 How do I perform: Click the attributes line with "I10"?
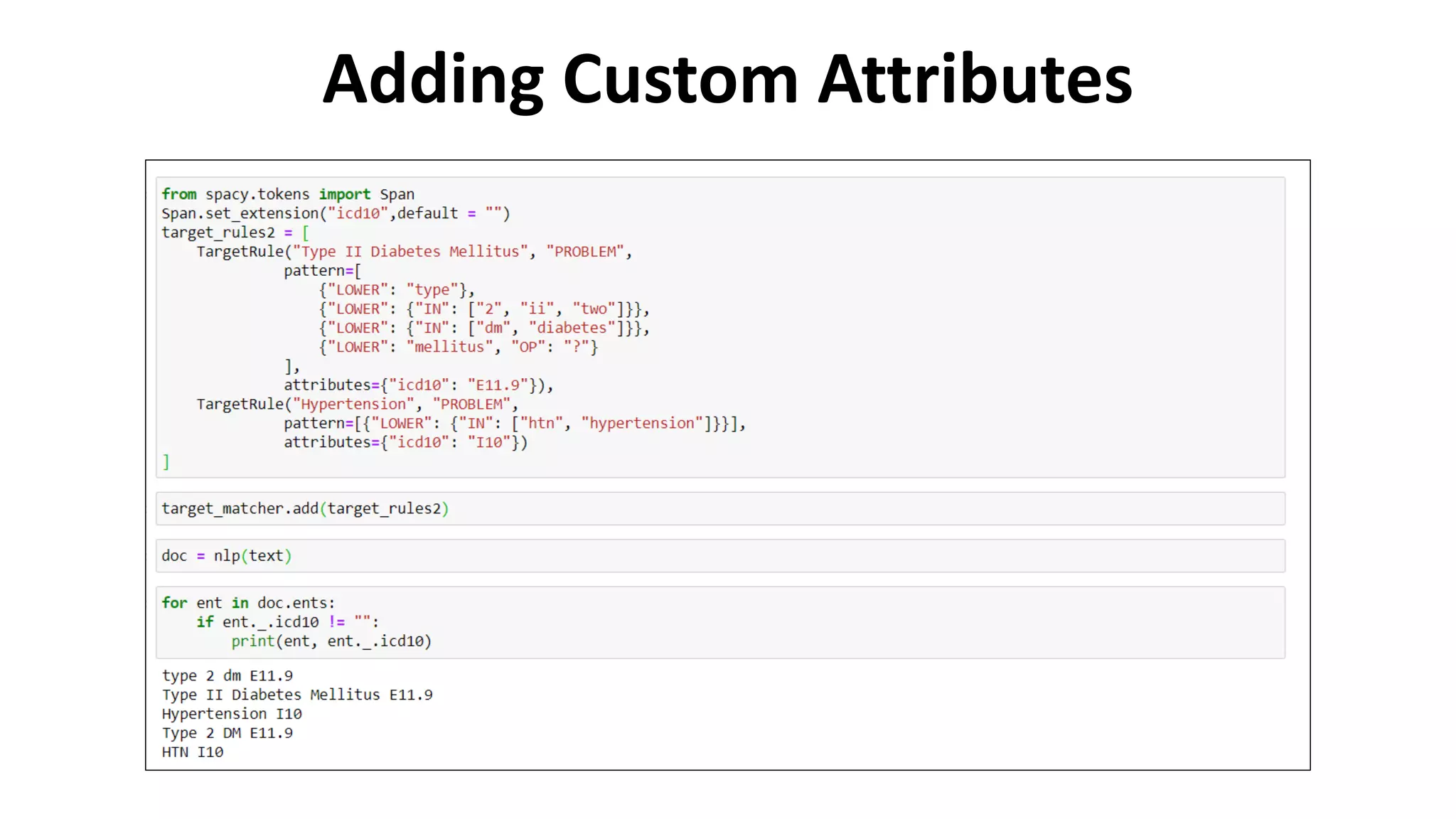click(406, 442)
